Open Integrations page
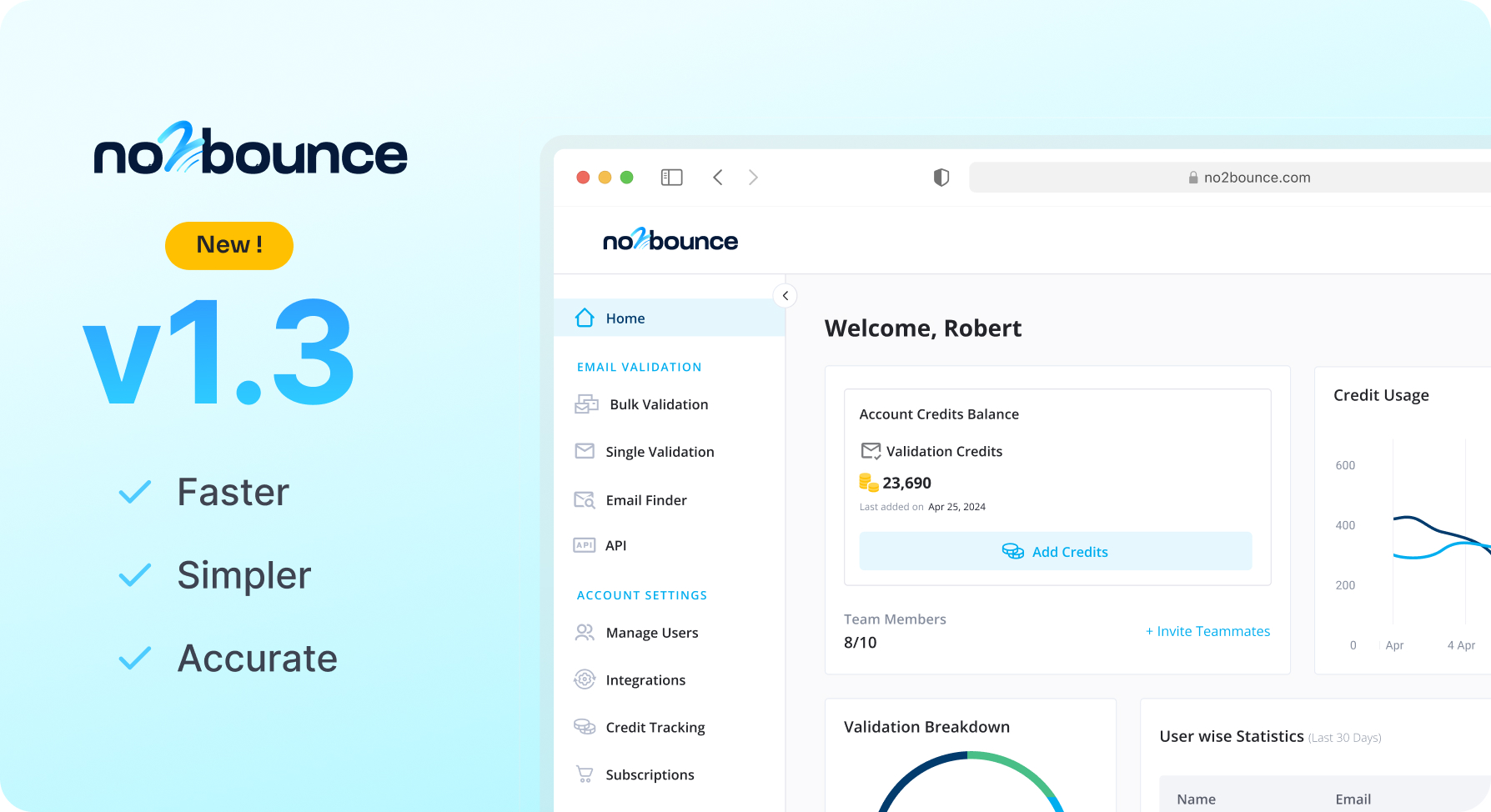The image size is (1491, 812). [645, 680]
